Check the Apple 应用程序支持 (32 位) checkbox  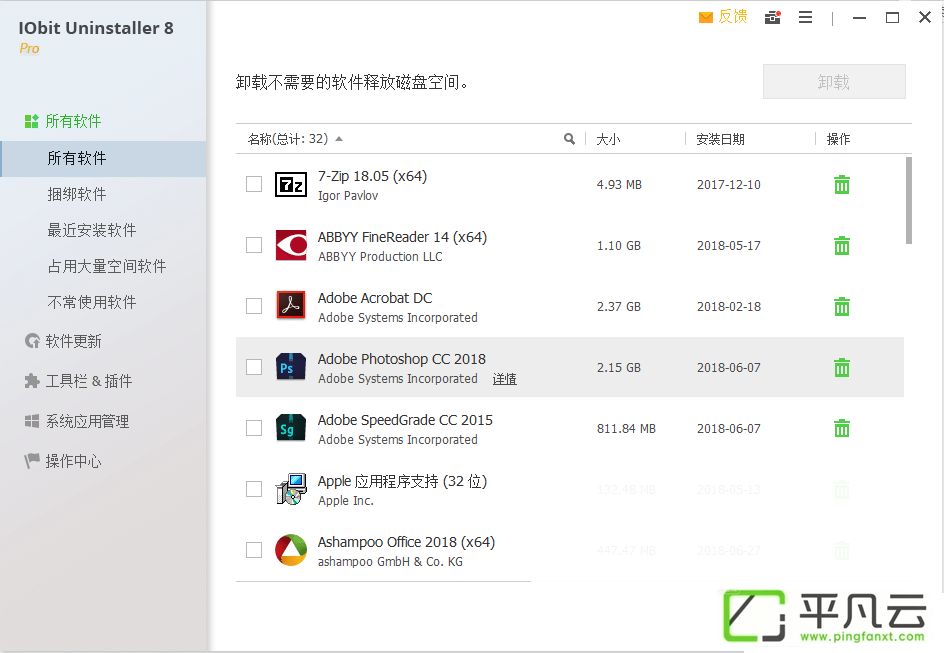coord(254,489)
